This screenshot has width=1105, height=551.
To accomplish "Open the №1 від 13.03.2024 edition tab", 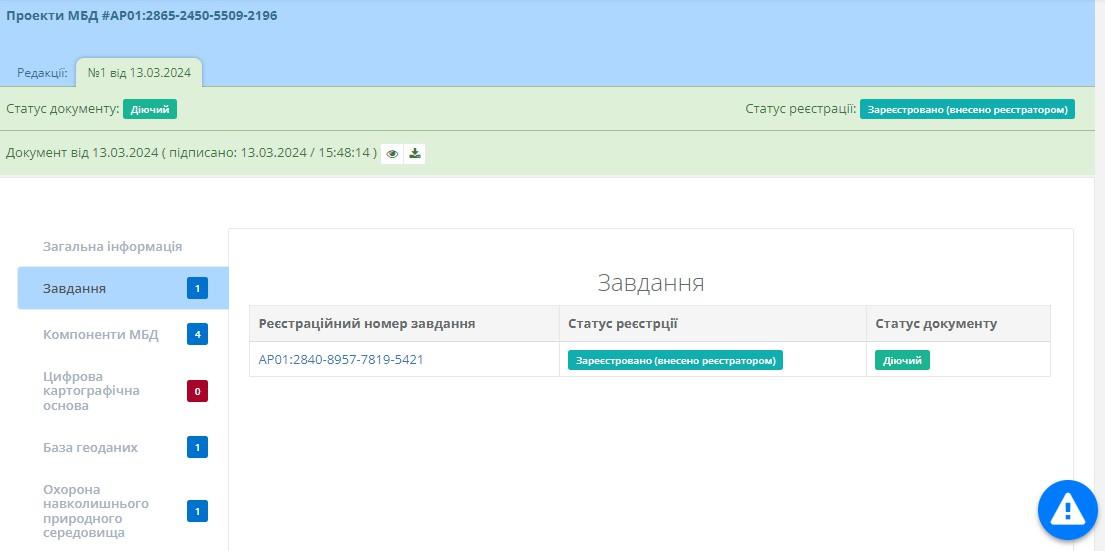I will click(139, 72).
